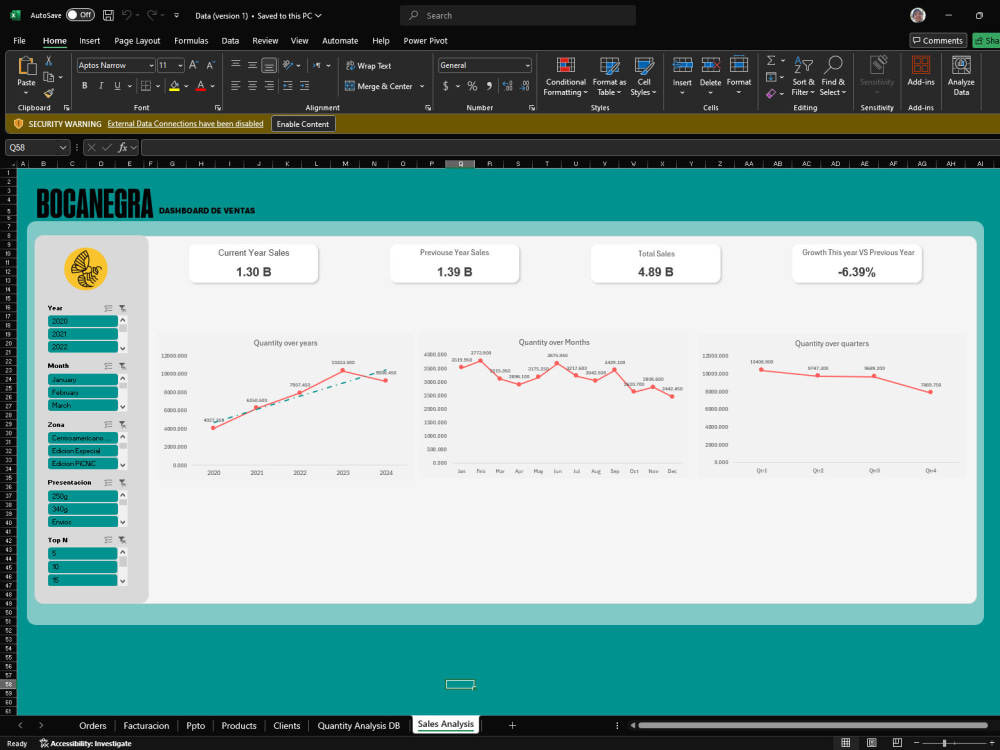1000x750 pixels.
Task: Toggle 250g in Presentacion slicer
Action: coord(82,496)
